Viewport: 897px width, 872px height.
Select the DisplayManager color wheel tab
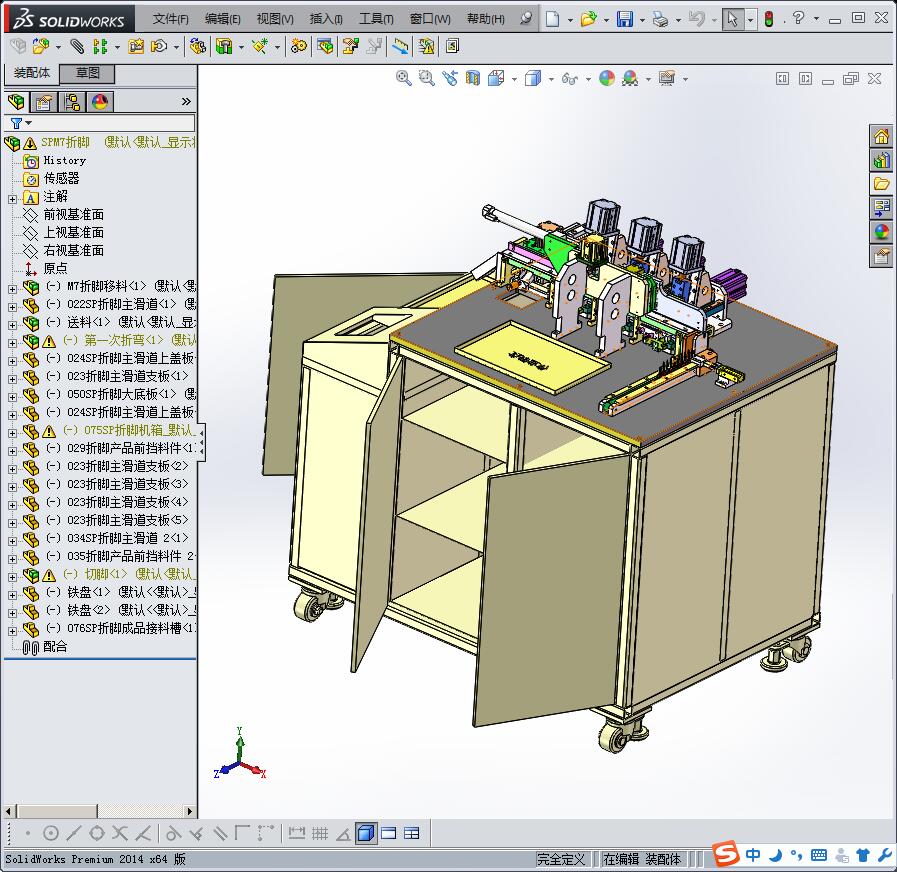tap(100, 102)
